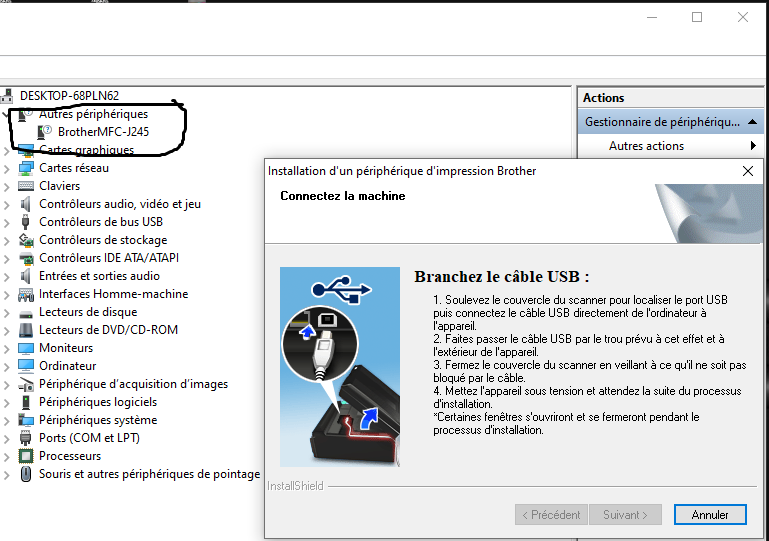Click the Moniteurs monitor icon
The height and width of the screenshot is (541, 769).
[26, 348]
